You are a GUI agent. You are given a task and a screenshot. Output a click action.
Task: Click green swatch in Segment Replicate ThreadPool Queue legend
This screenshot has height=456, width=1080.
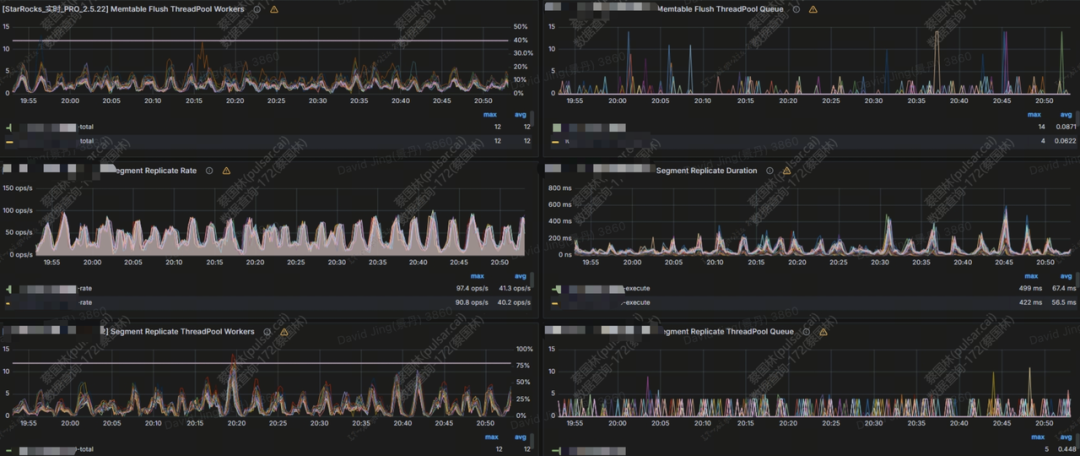tap(555, 450)
